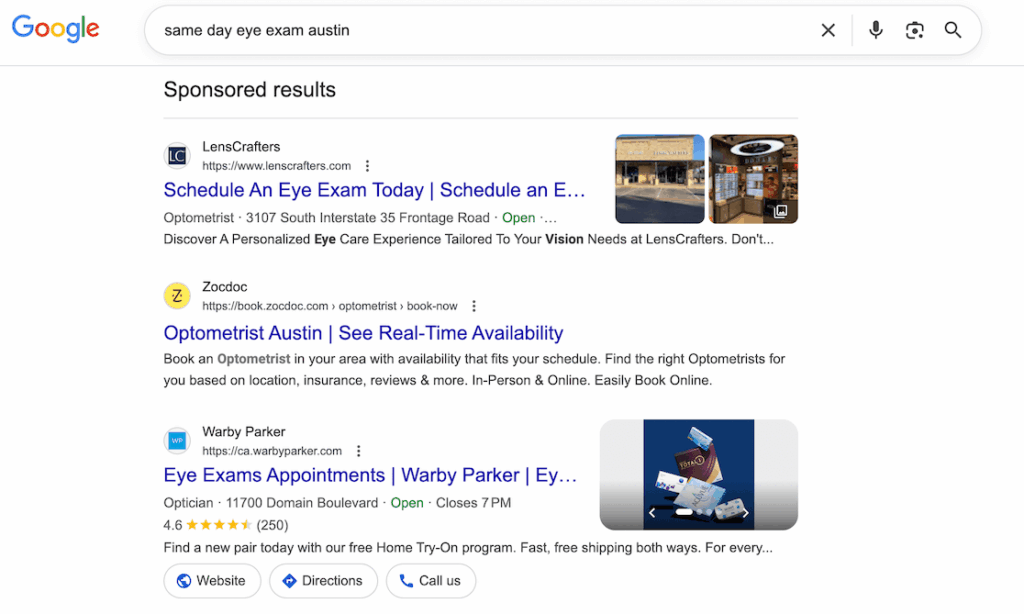1024x614 pixels.
Task: Click the Warby Parker Directions button
Action: (x=323, y=581)
